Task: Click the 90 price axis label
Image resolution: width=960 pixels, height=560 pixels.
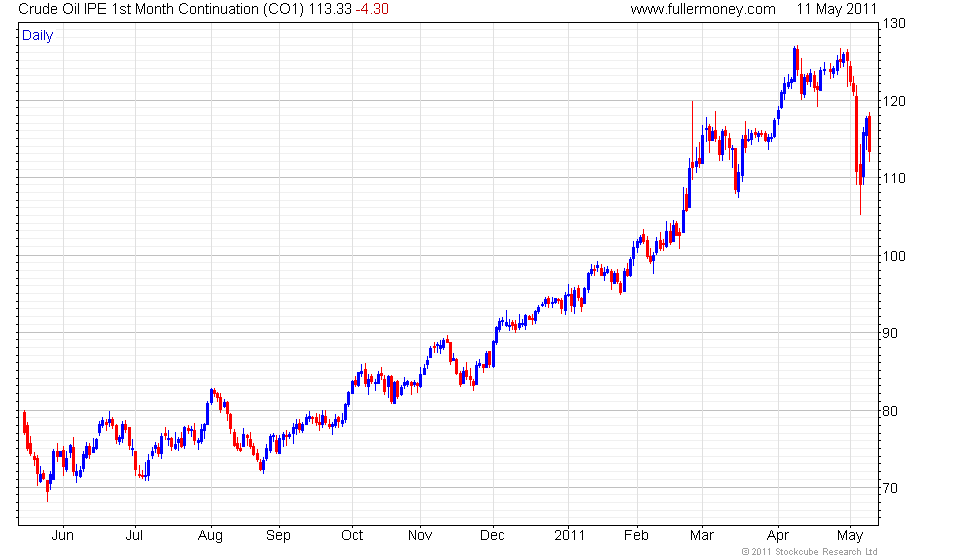Action: 890,333
